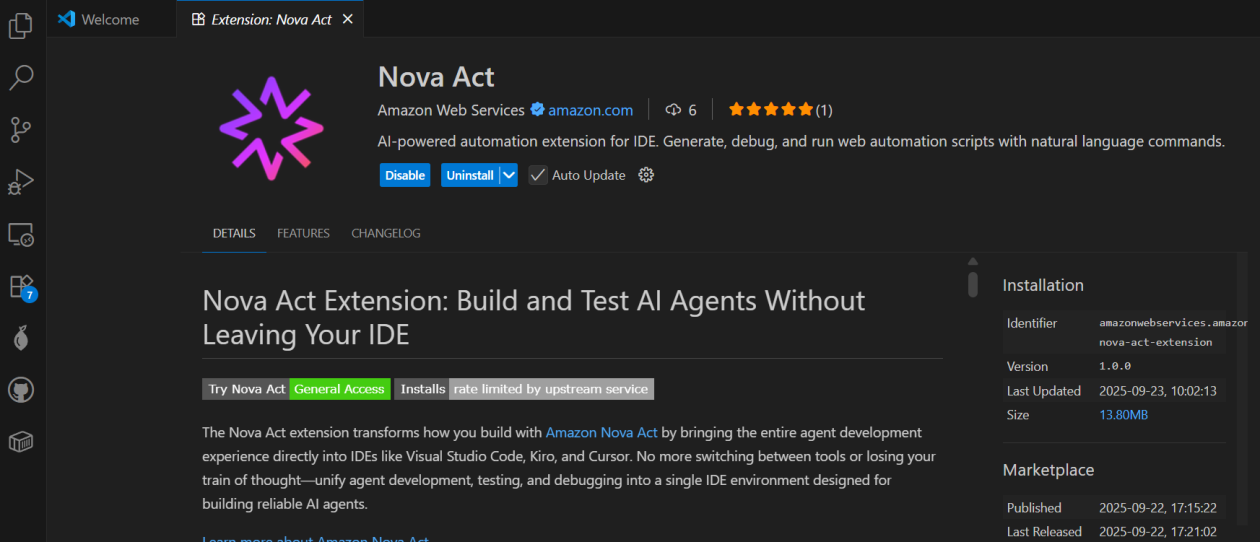Open the GitHub icon in activity bar

21,390
